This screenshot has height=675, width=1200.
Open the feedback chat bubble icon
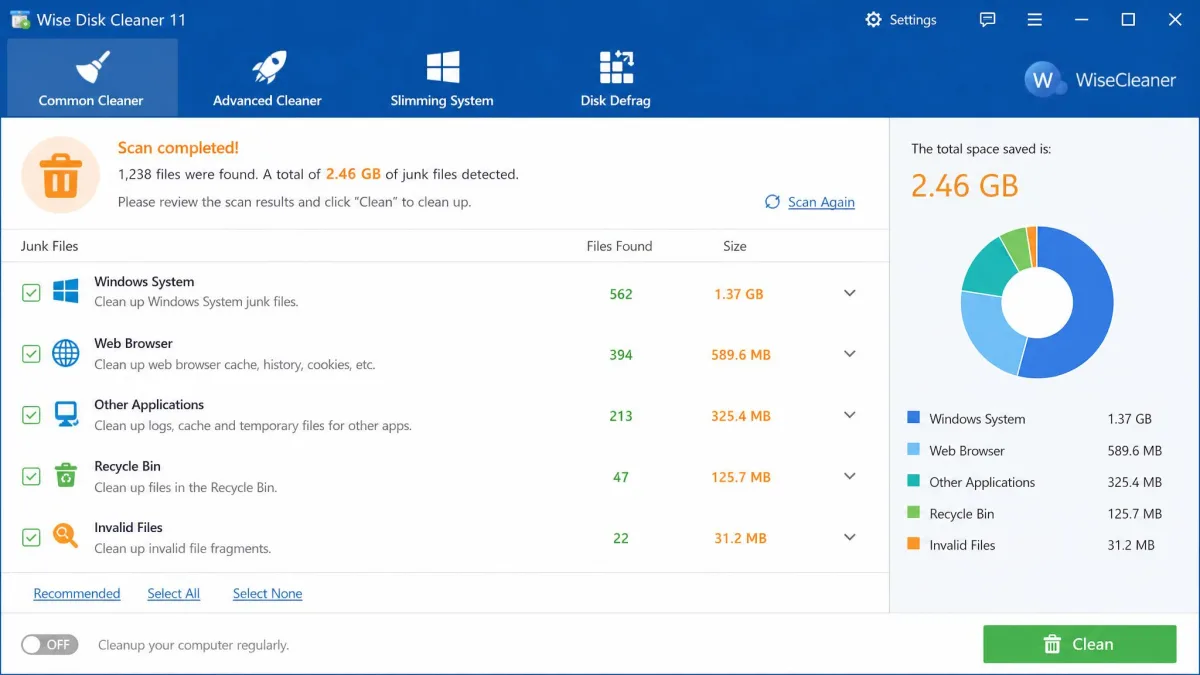coord(988,19)
